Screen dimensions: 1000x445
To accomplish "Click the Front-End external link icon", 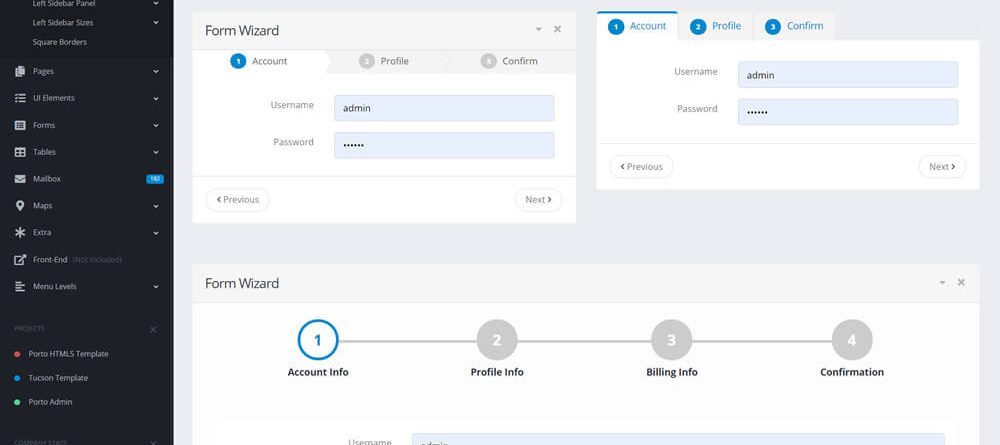I will tap(20, 260).
